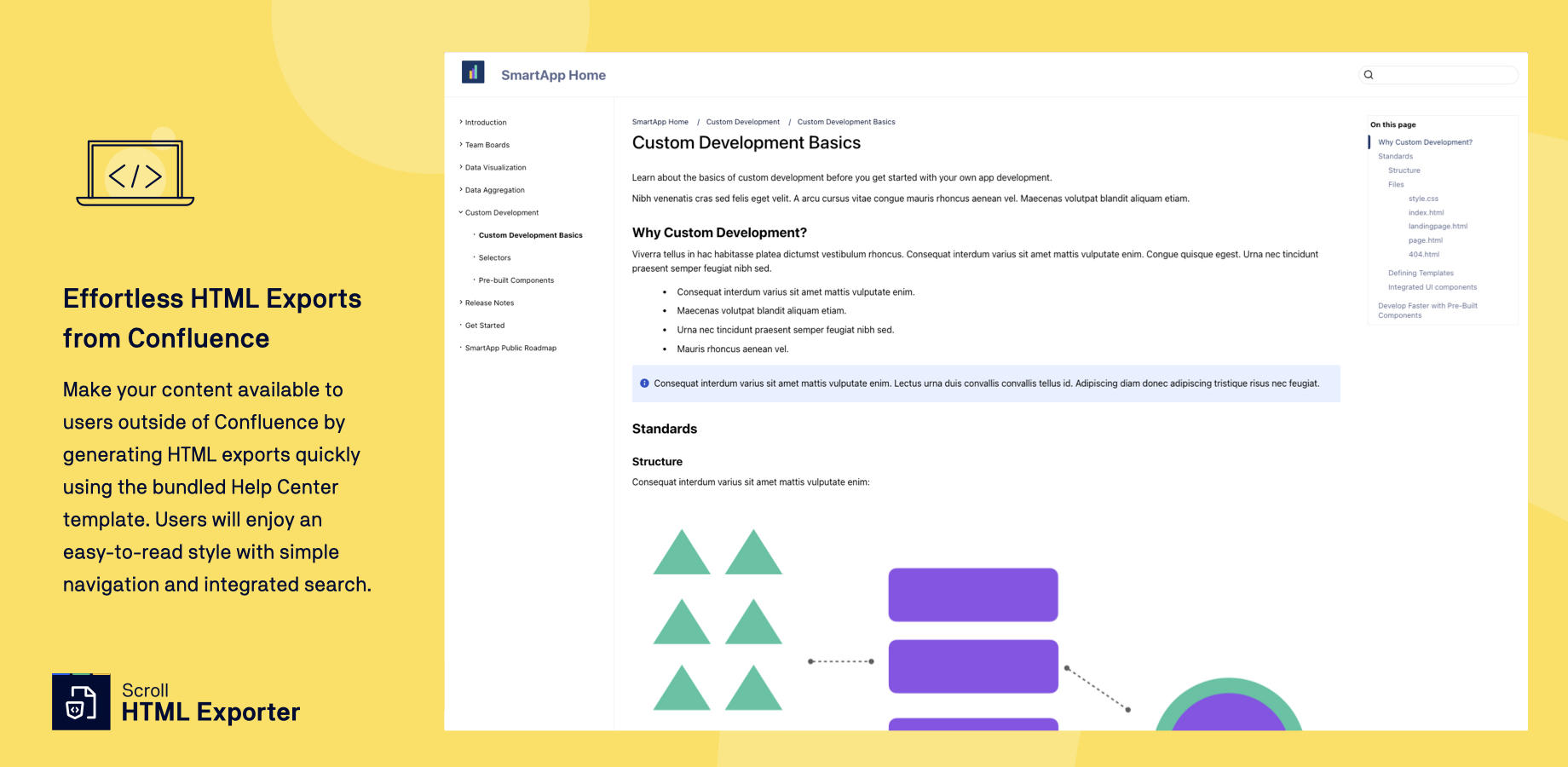Navigate to SmartApp Home via the breadcrumb
The width and height of the screenshot is (1568, 767).
coord(659,122)
